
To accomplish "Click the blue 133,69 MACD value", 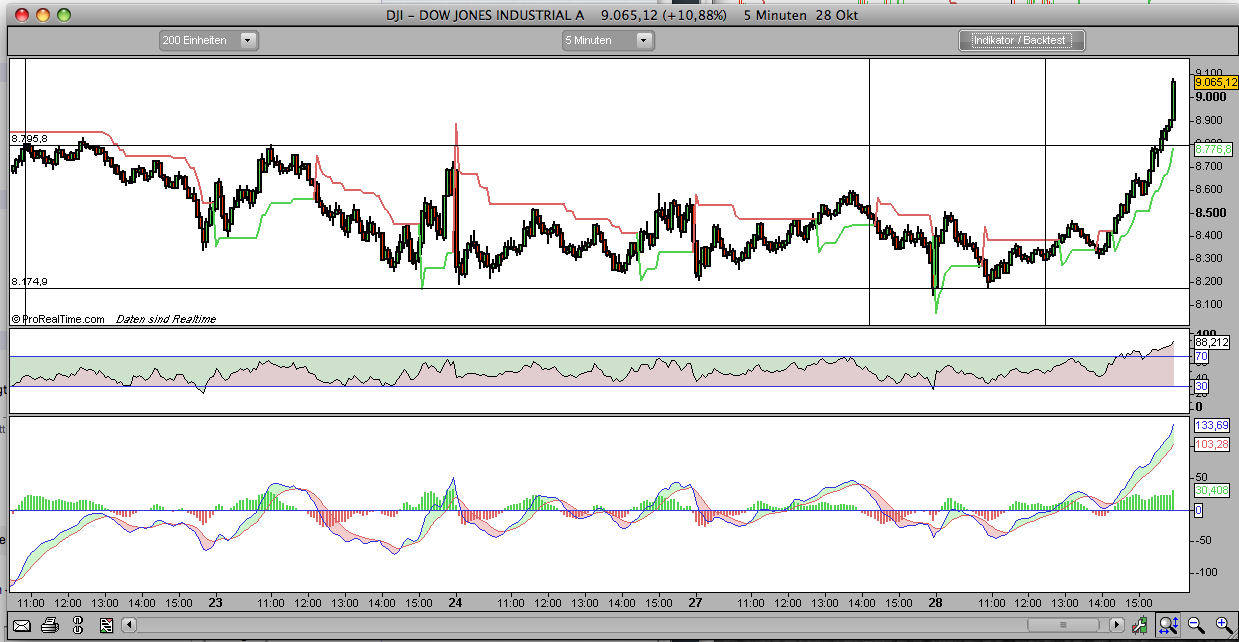I will pos(1210,426).
